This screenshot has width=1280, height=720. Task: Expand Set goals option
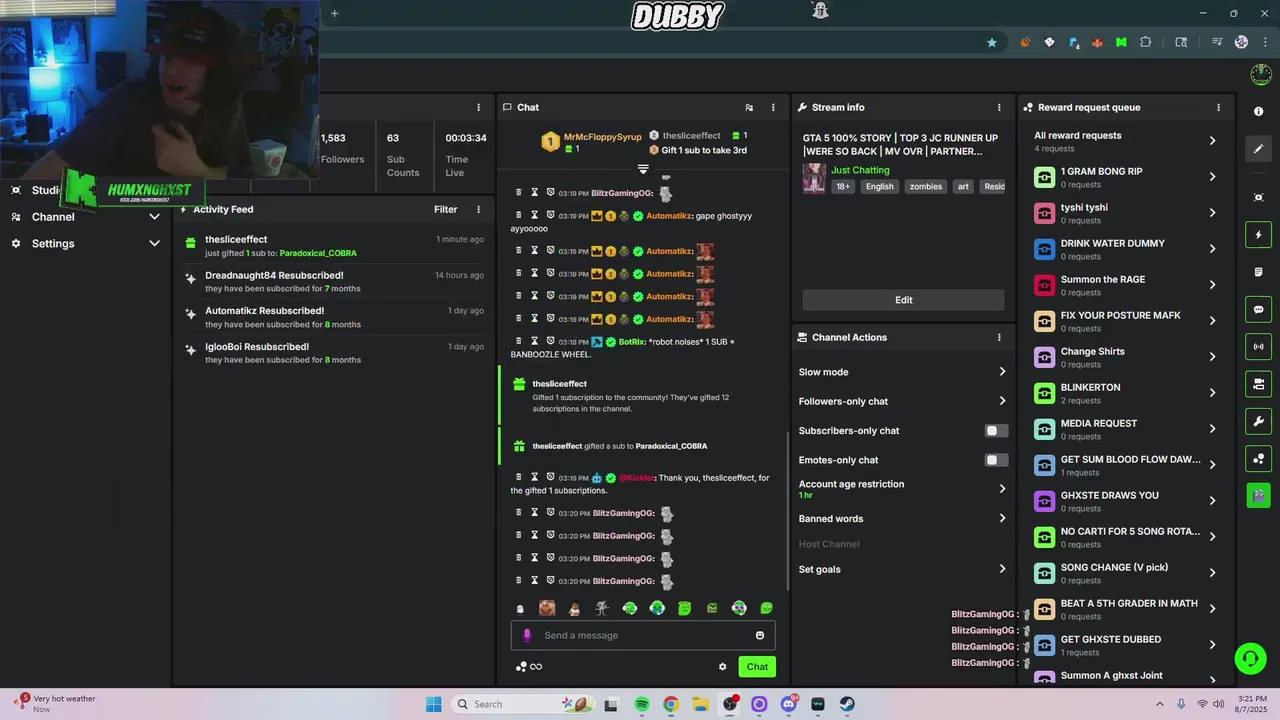coord(901,569)
